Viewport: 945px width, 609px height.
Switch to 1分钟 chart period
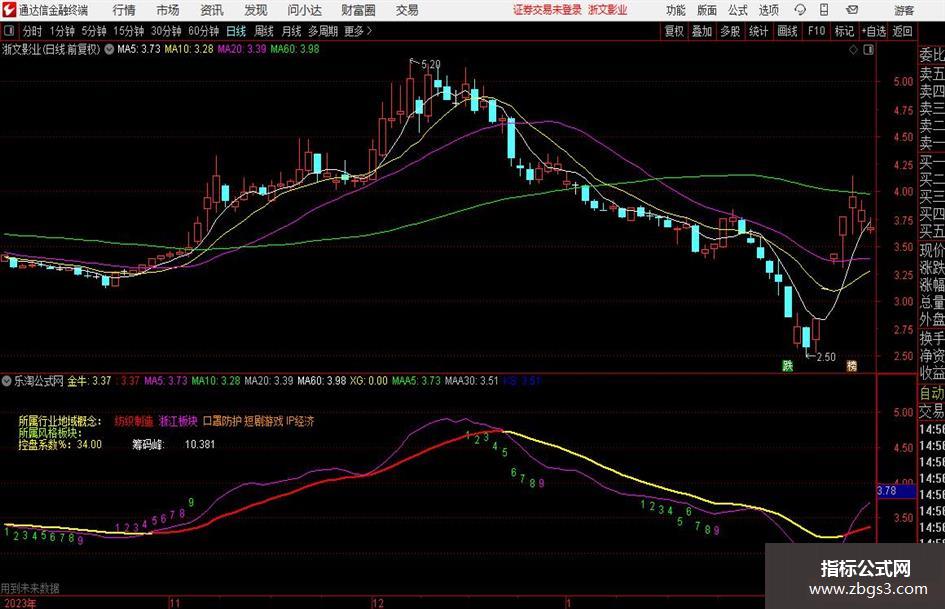62,31
